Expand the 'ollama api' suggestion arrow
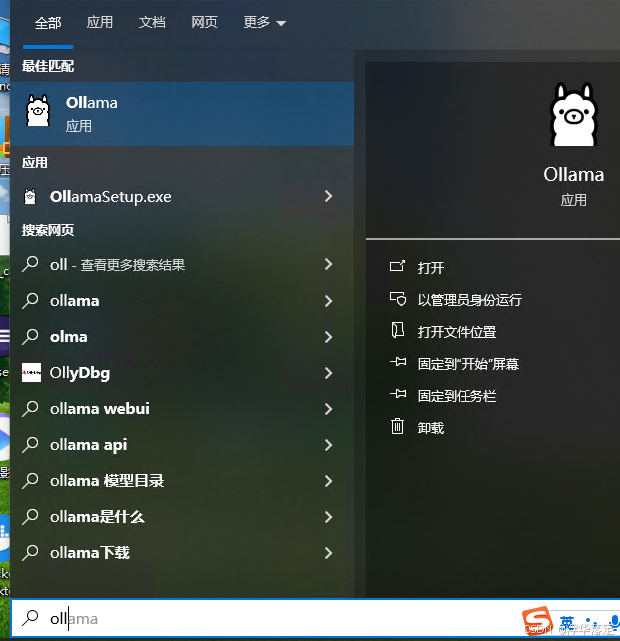 328,445
